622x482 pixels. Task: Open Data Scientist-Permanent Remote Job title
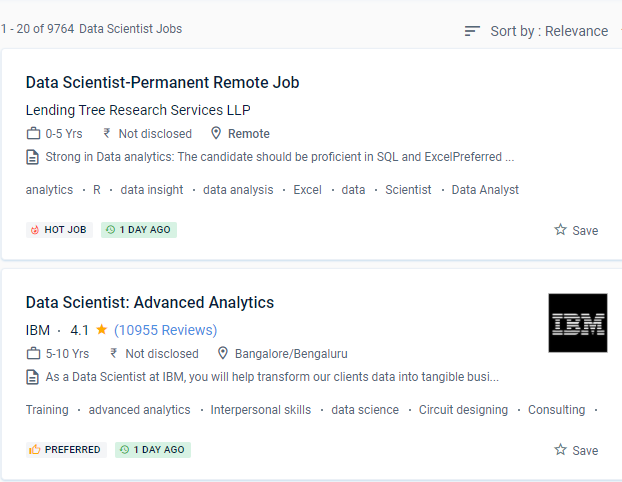[162, 82]
